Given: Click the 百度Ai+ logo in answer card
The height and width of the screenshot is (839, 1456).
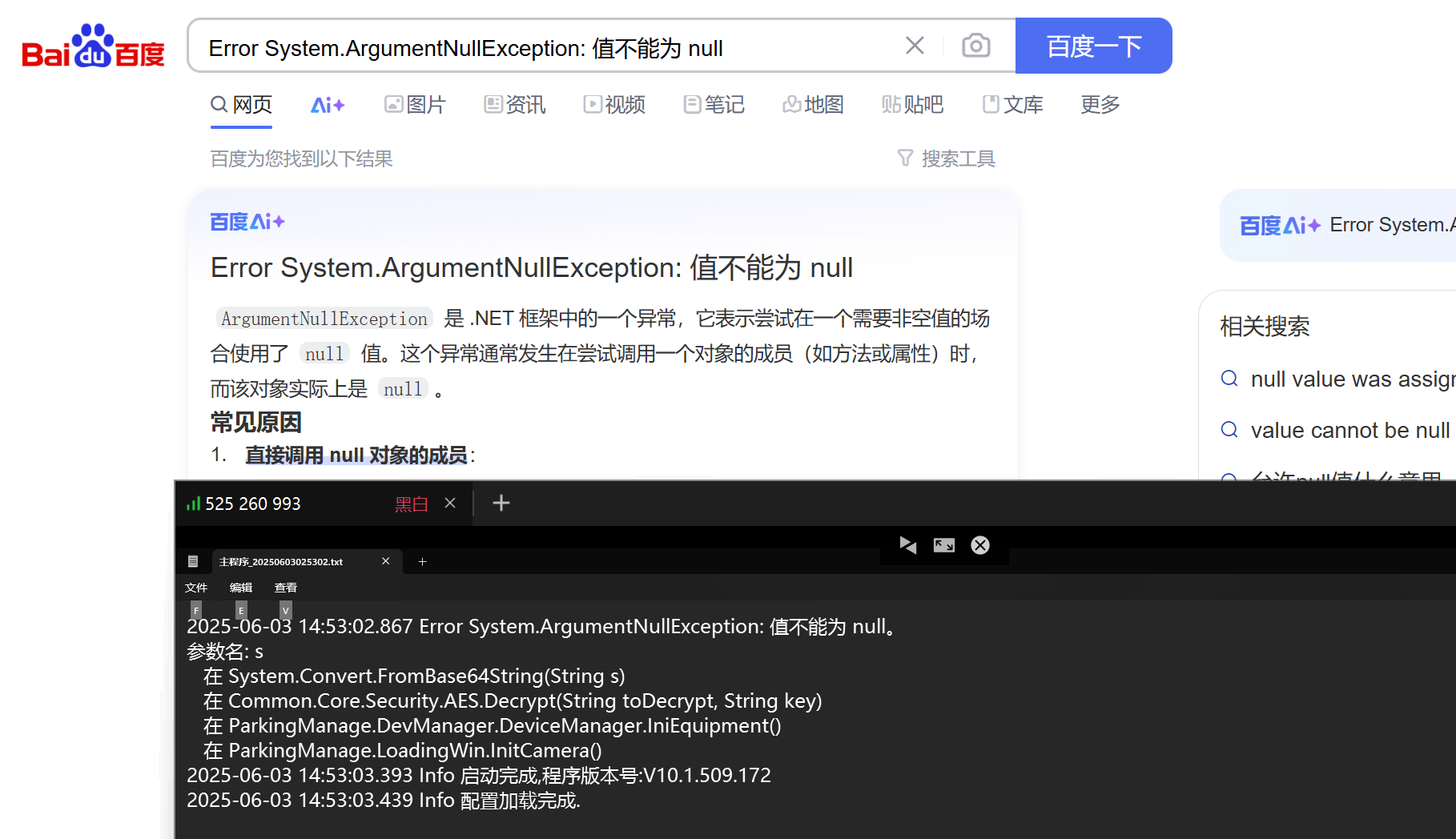Looking at the screenshot, I should coord(247,222).
